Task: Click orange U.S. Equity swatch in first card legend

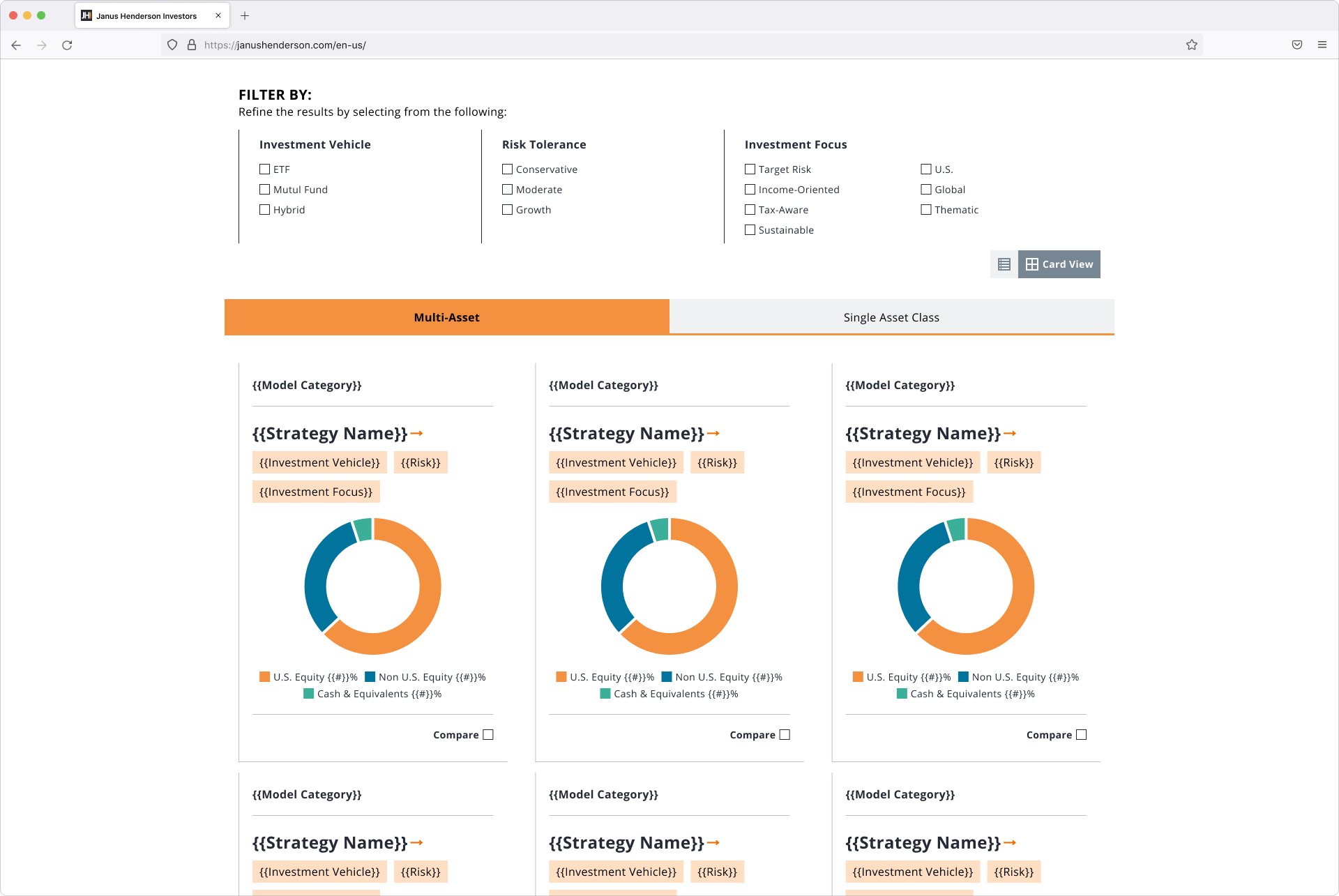Action: pyautogui.click(x=264, y=677)
